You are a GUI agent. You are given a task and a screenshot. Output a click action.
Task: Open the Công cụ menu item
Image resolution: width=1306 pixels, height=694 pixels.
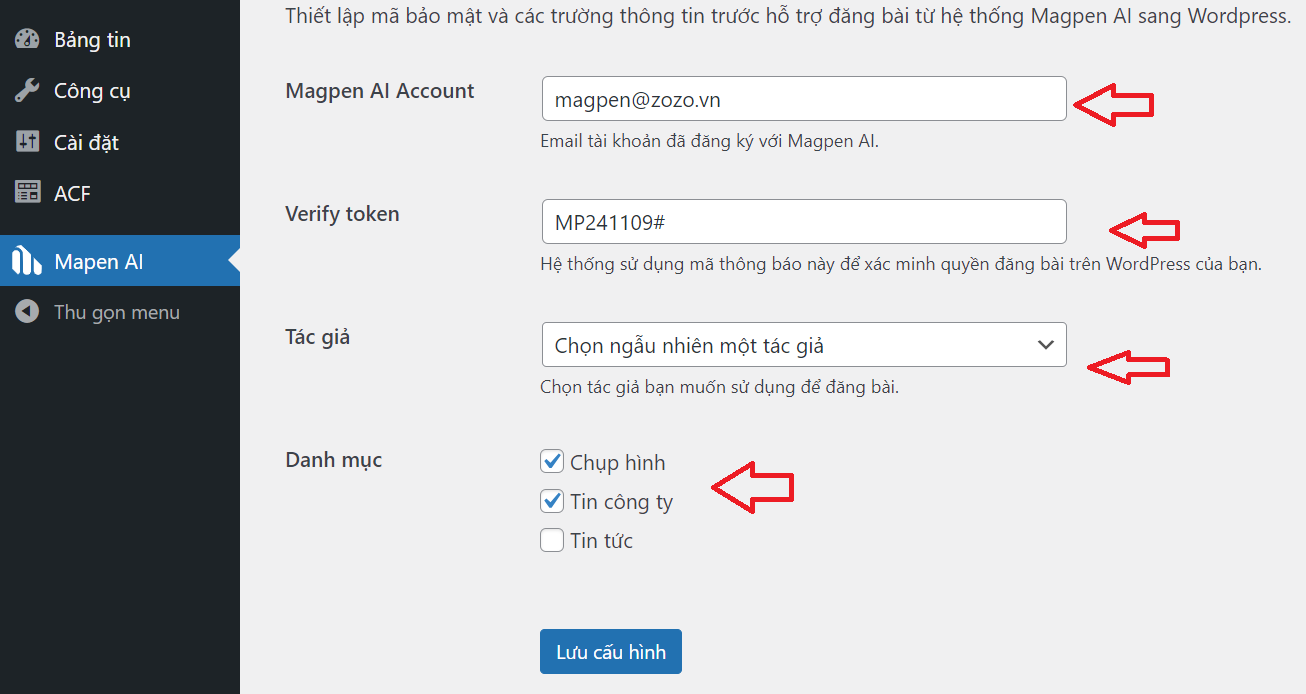click(x=120, y=91)
